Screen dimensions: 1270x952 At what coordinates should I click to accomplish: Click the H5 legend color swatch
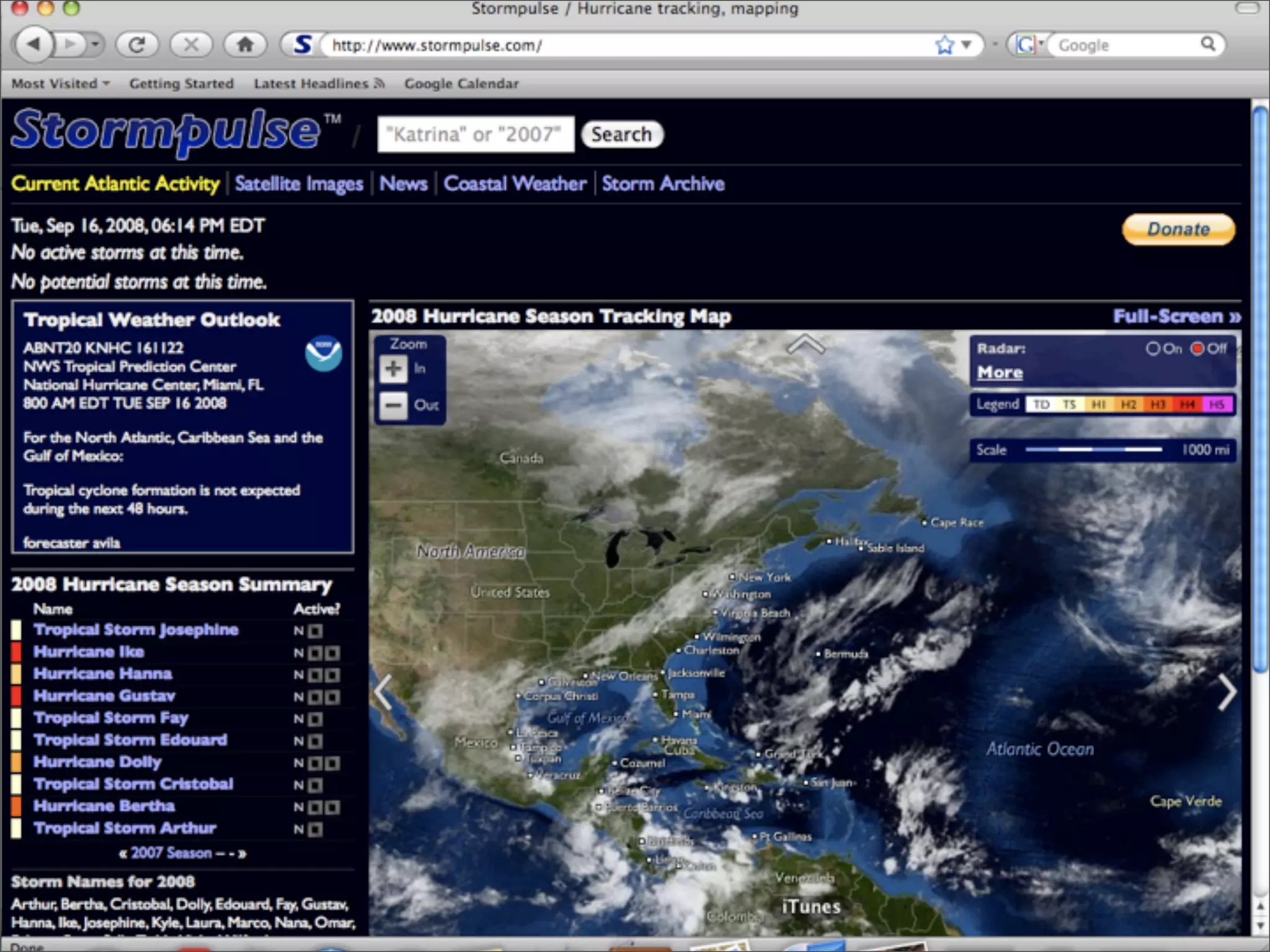(x=1217, y=405)
